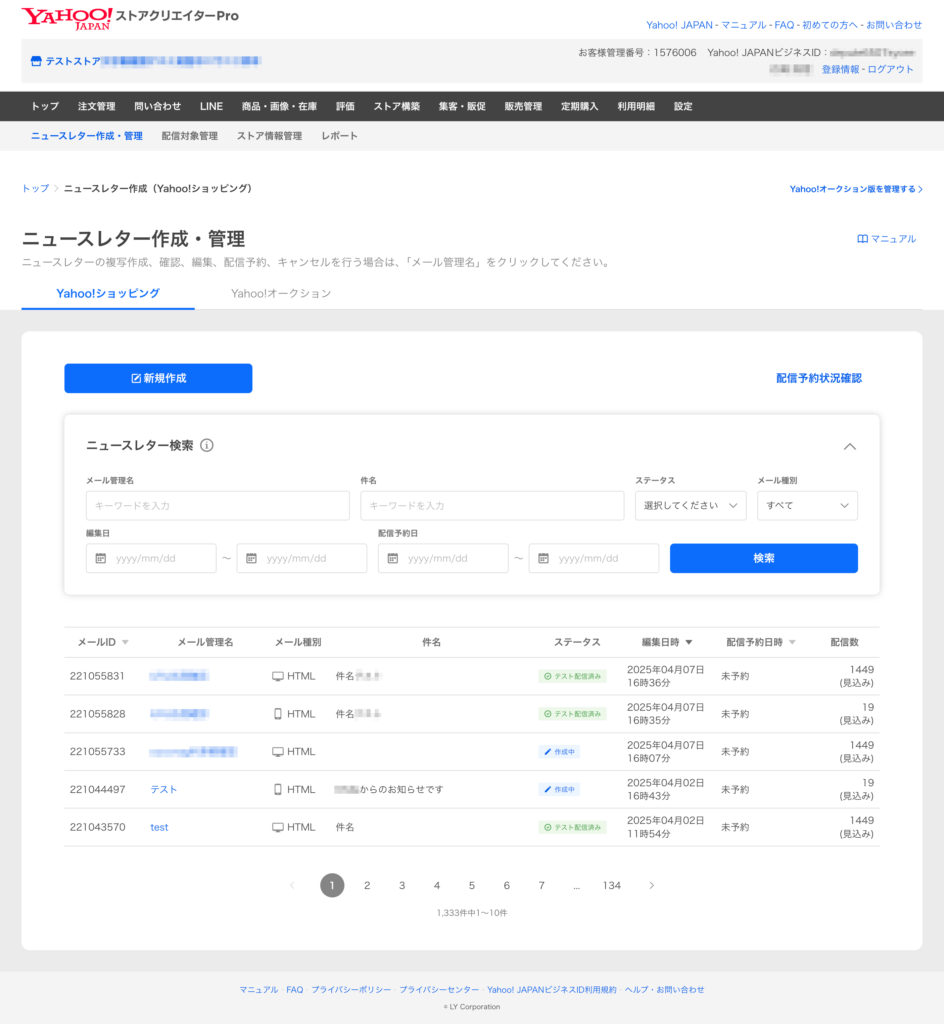This screenshot has width=944, height=1024.
Task: Open the ステータス dropdown
Action: [690, 506]
